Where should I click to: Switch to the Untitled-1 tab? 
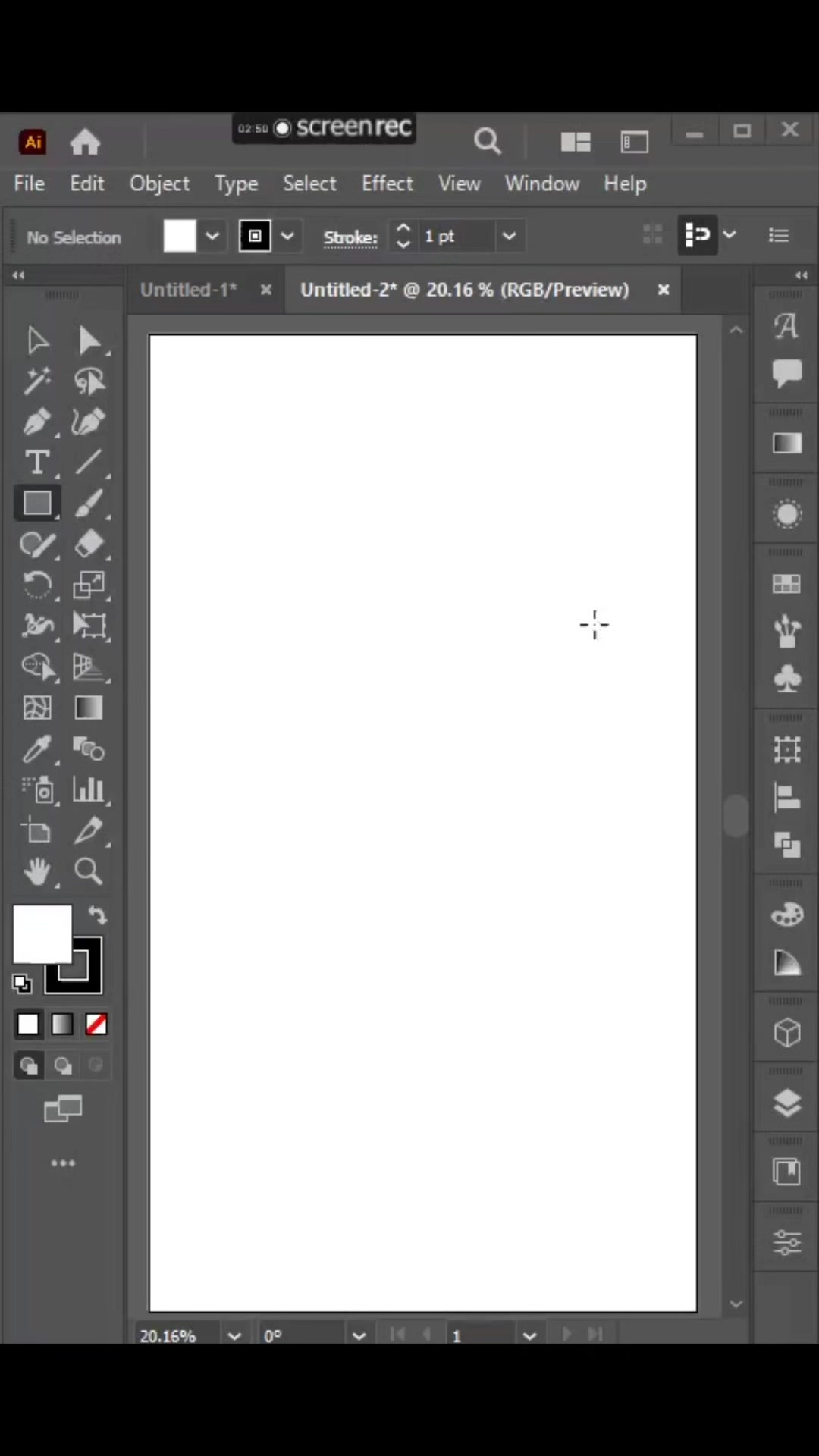pyautogui.click(x=189, y=290)
